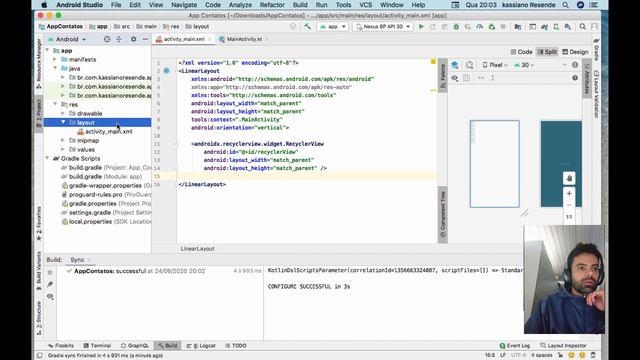
Task: Expand the mipmap folder
Action: pyautogui.click(x=63, y=140)
